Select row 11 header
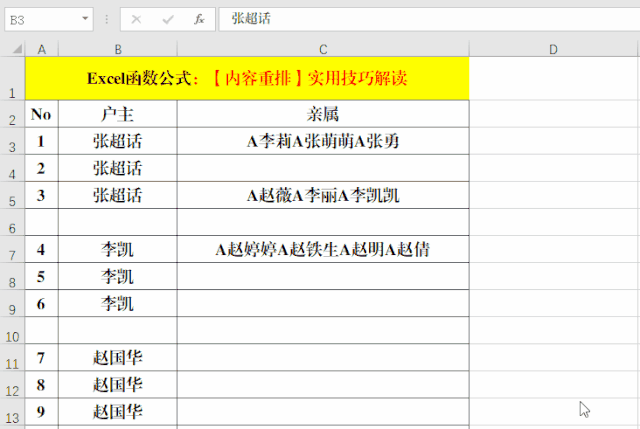Screen dimensions: 640x429 [x=12, y=358]
